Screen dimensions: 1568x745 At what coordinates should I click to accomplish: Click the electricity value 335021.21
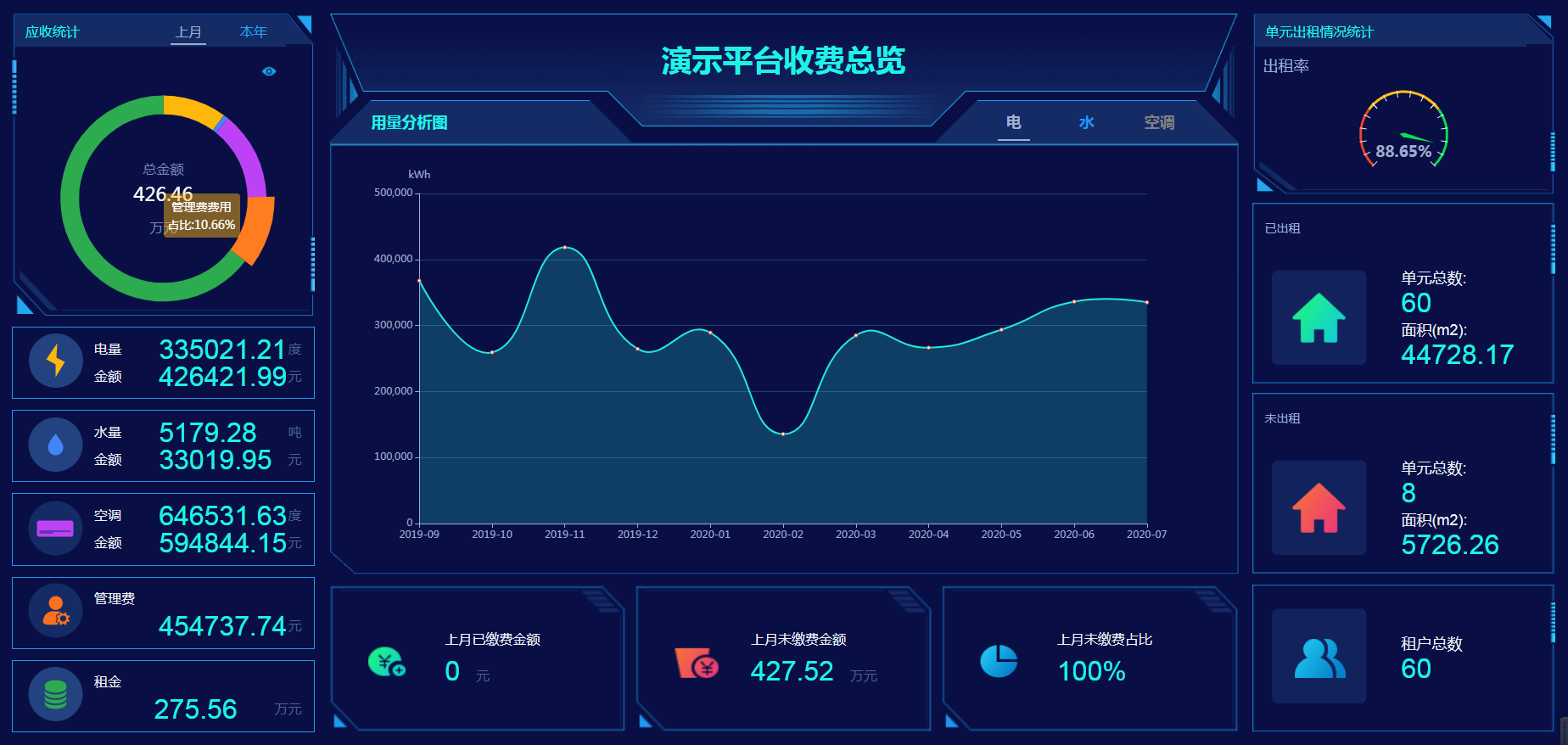(222, 350)
